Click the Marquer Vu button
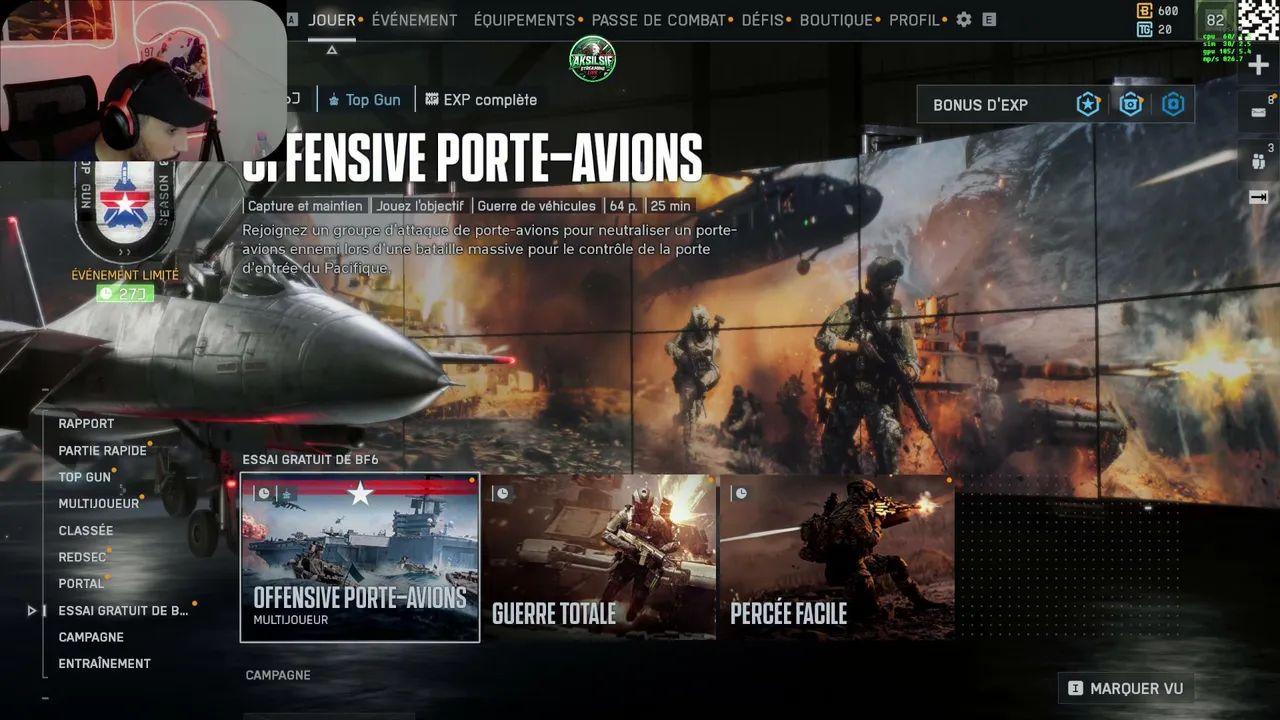1280x720 pixels. tap(1126, 688)
